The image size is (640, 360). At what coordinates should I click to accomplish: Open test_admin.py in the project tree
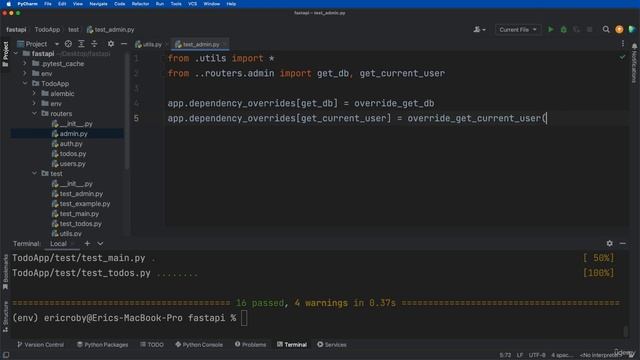click(78, 193)
